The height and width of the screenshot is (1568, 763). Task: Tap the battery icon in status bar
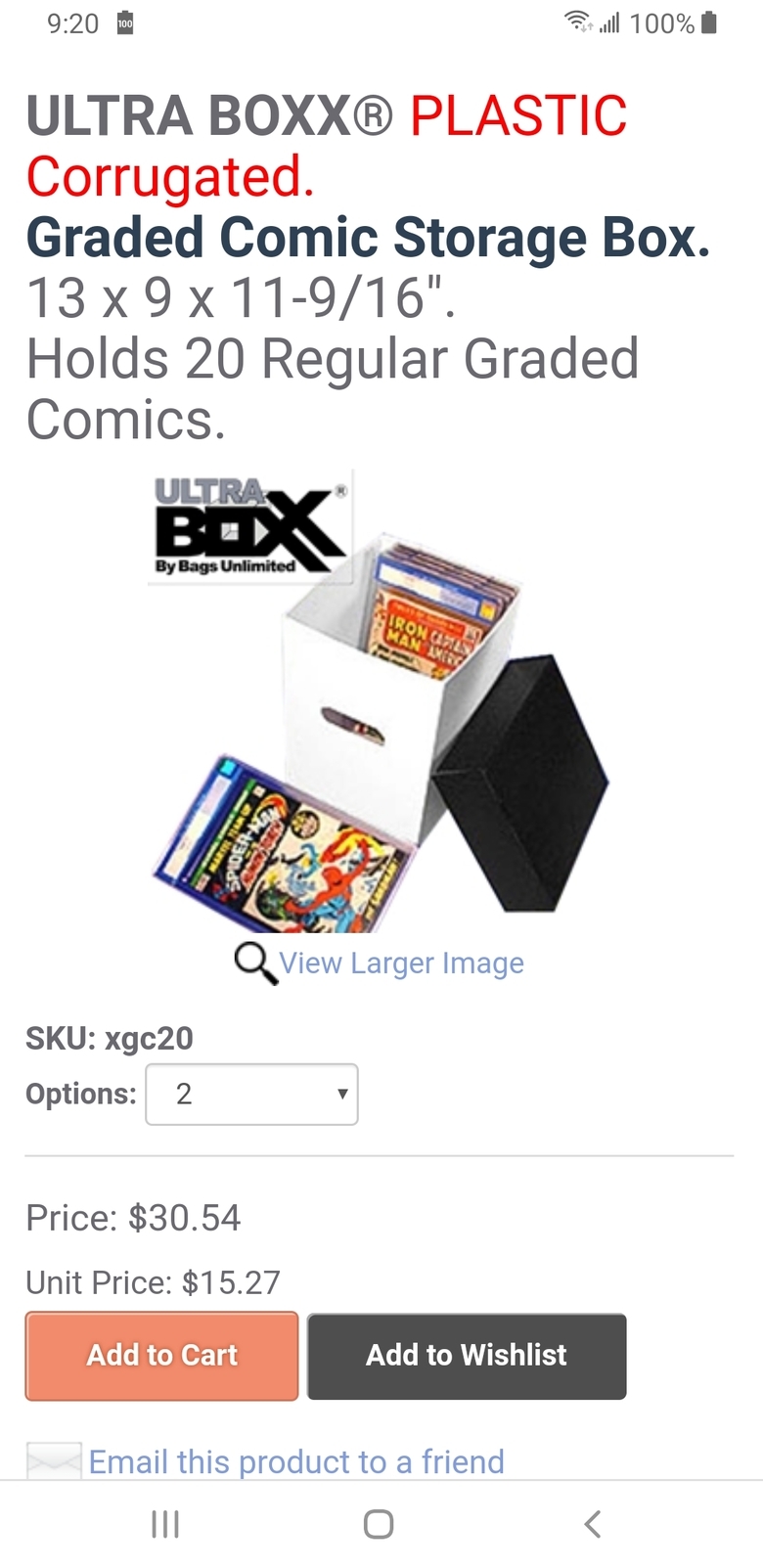click(x=710, y=22)
